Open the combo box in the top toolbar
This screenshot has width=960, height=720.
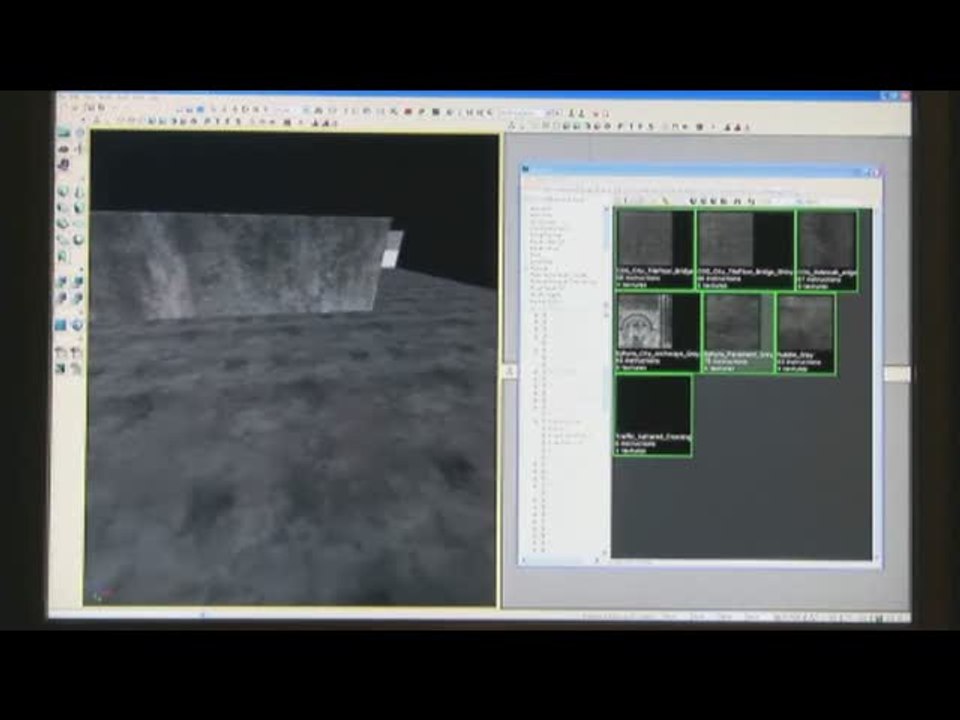522,113
